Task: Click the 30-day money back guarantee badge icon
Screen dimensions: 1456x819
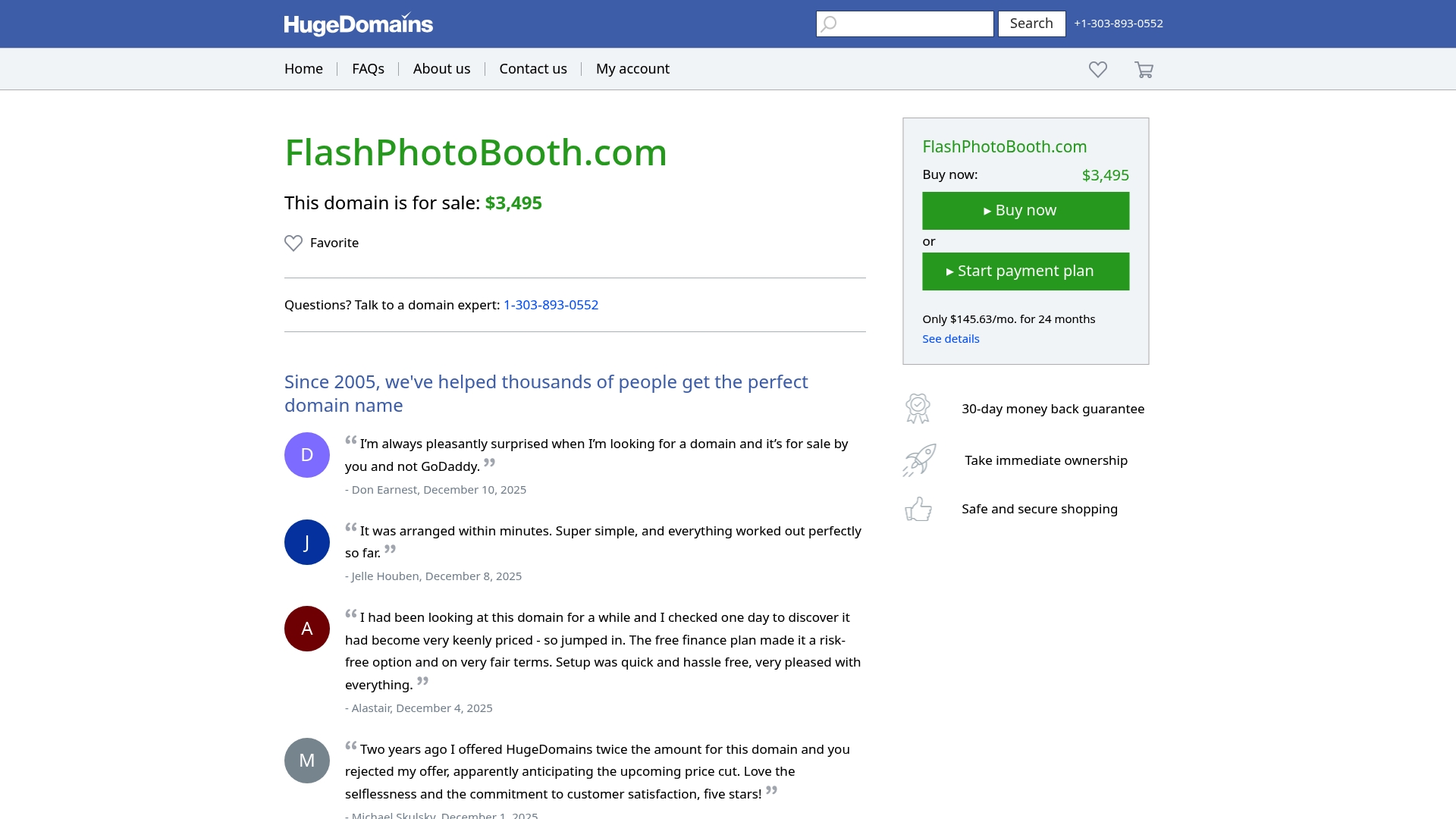Action: point(918,408)
